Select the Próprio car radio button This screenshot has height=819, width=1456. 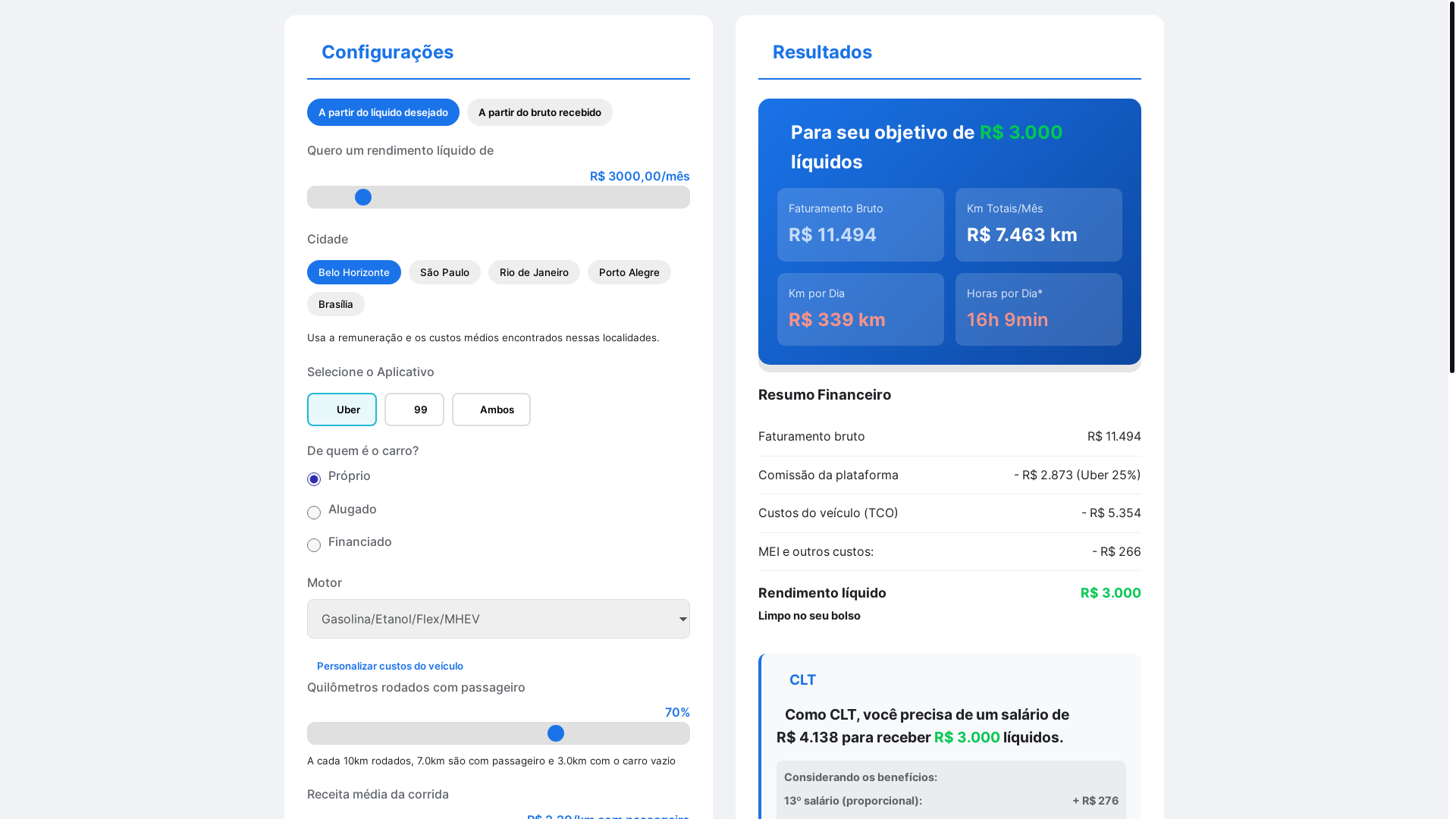314,479
